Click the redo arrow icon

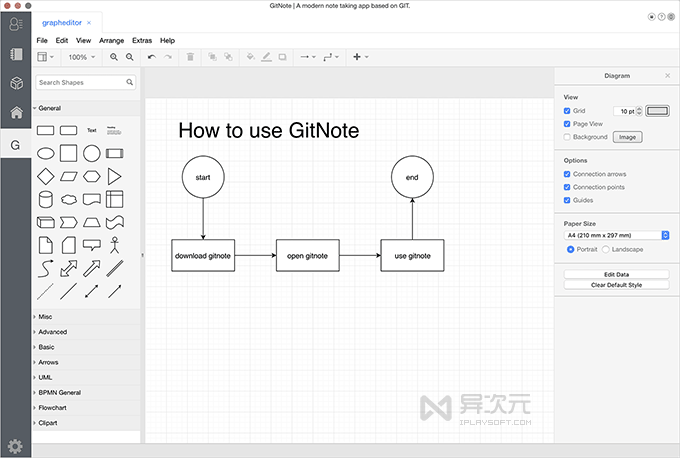point(168,57)
